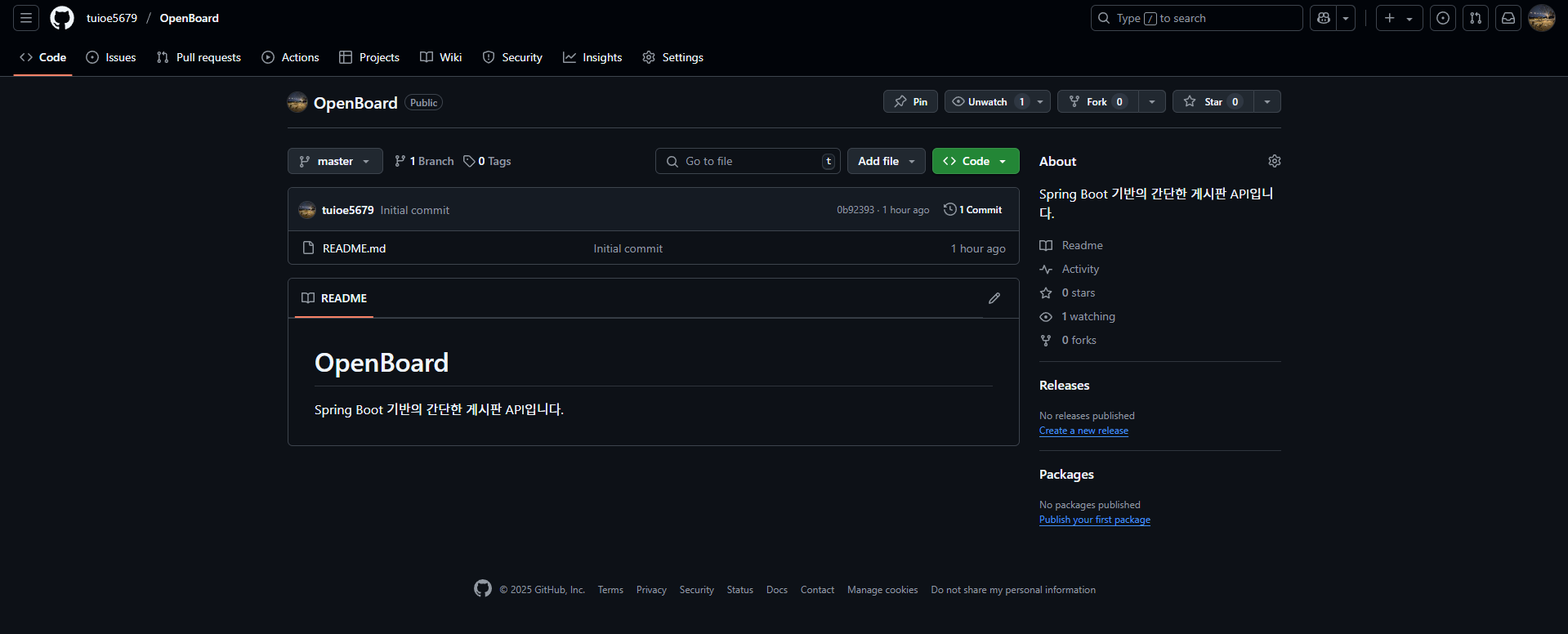View the 1 watching link

[x=1078, y=316]
